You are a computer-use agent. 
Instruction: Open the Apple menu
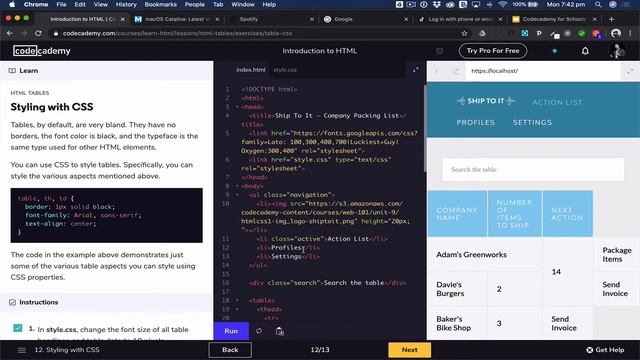(x=12, y=4)
